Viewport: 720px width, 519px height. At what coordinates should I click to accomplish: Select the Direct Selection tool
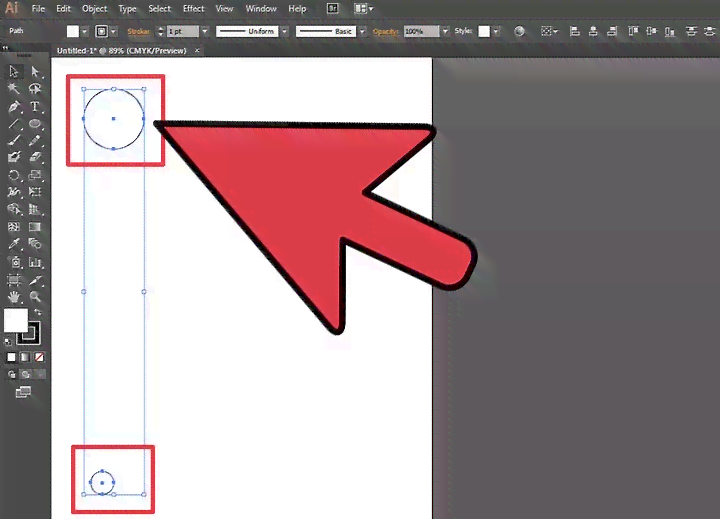point(35,71)
